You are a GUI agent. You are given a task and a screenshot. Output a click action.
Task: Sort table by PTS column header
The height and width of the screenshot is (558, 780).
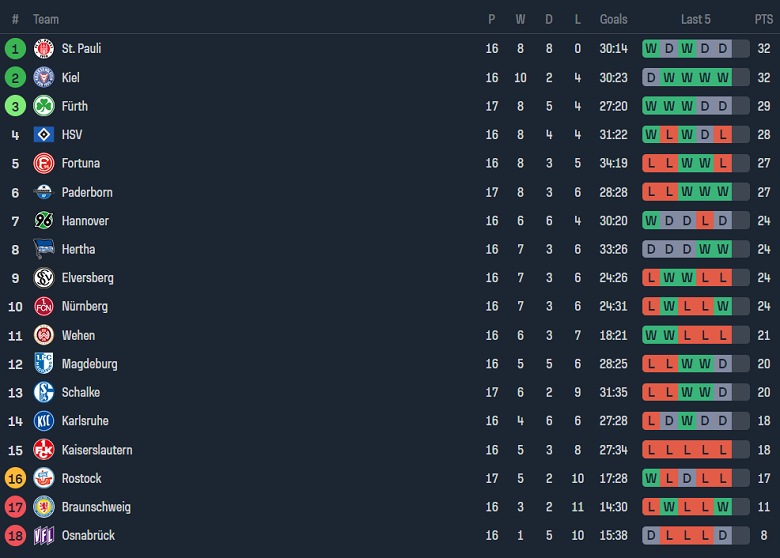[x=763, y=19]
